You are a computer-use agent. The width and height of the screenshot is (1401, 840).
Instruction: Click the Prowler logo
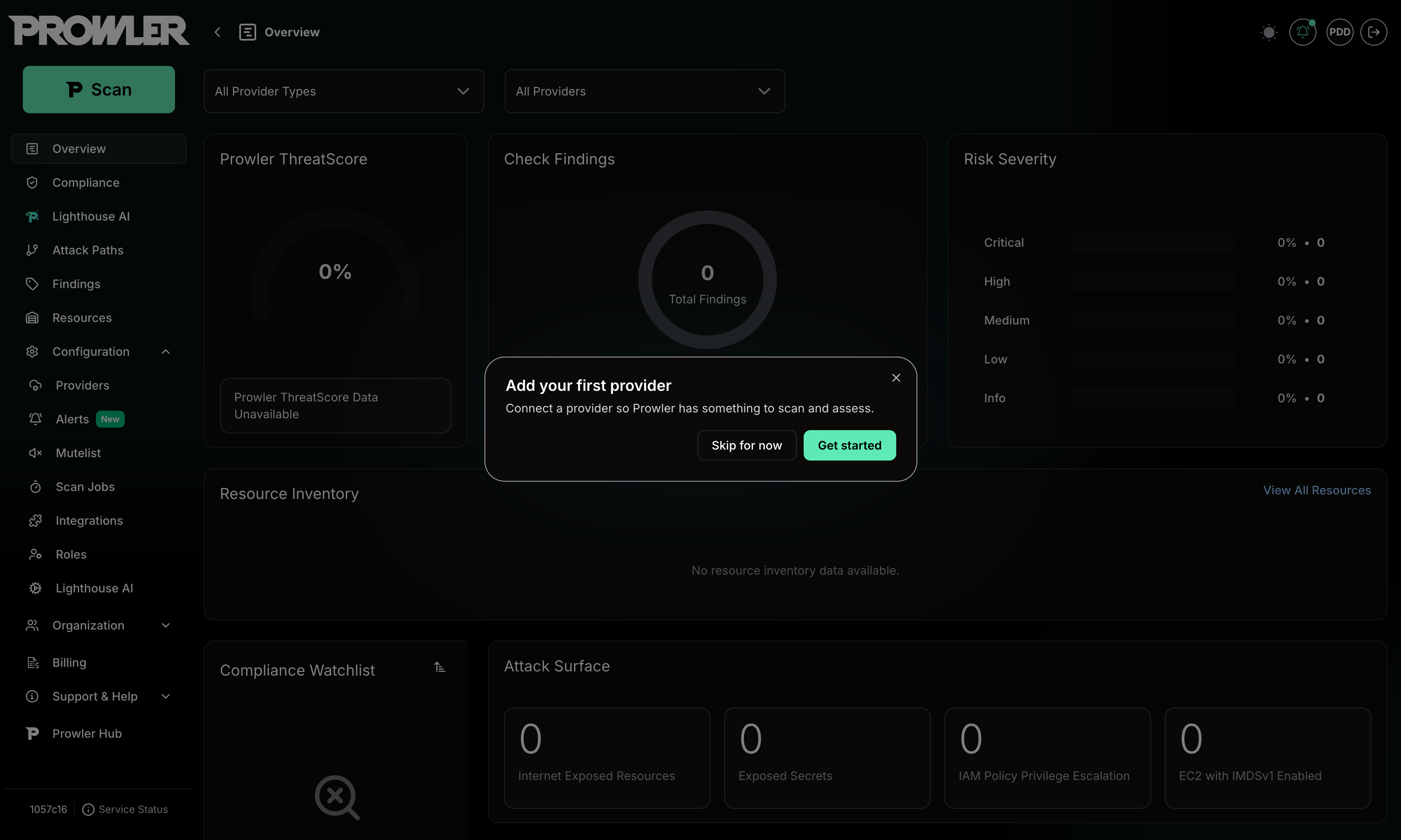tap(99, 30)
